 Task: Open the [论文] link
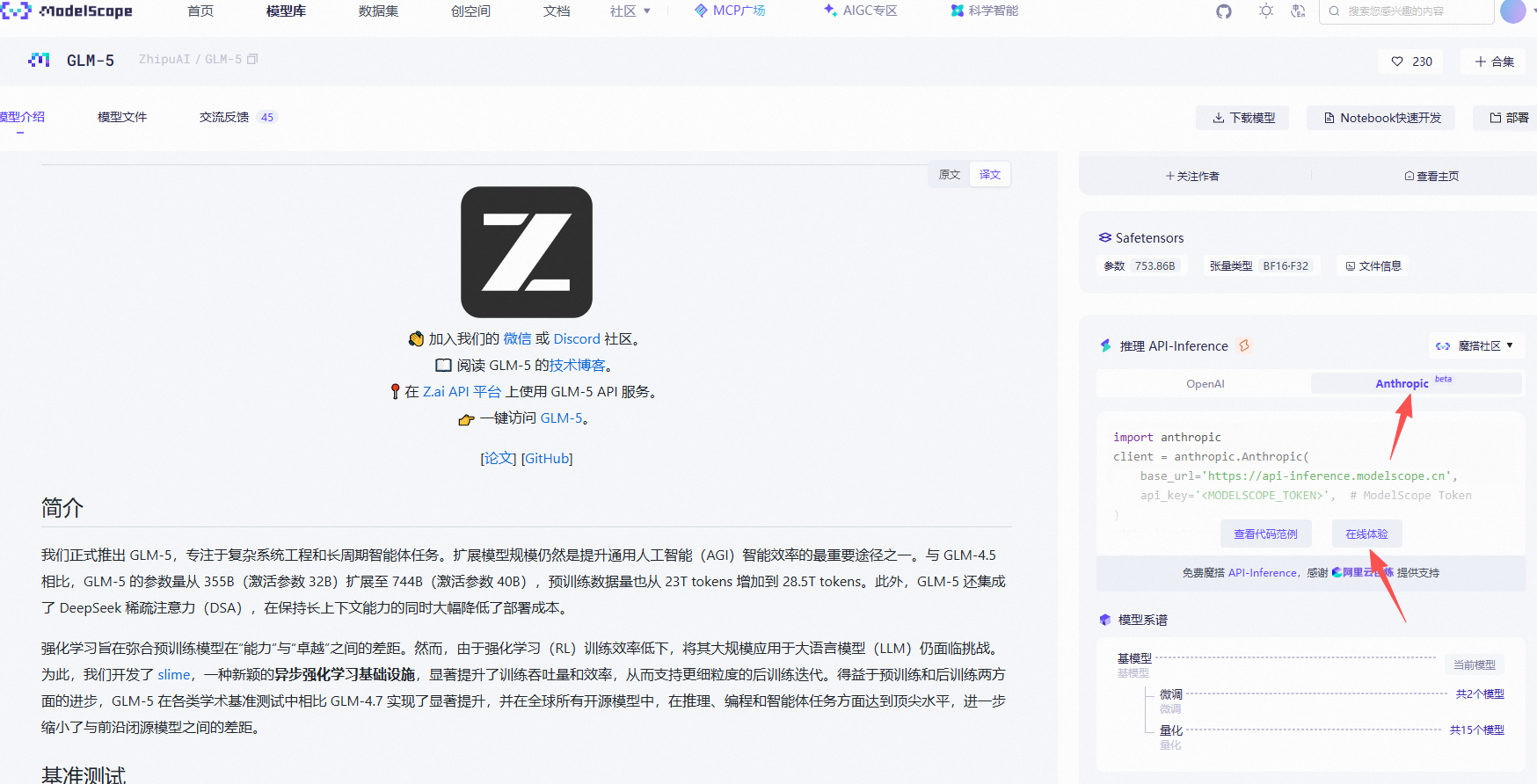click(x=499, y=458)
